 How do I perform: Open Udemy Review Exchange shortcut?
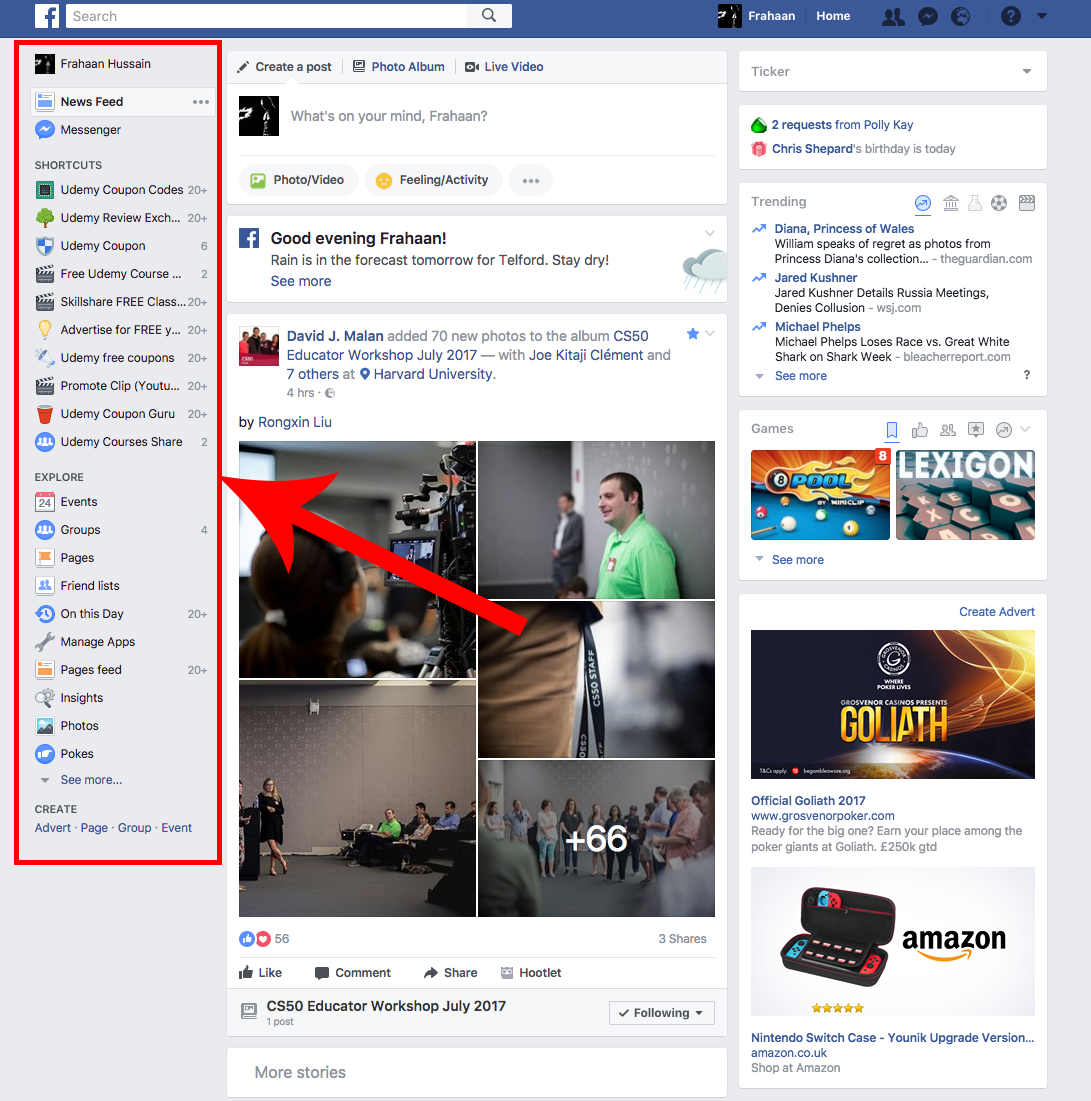(x=123, y=218)
